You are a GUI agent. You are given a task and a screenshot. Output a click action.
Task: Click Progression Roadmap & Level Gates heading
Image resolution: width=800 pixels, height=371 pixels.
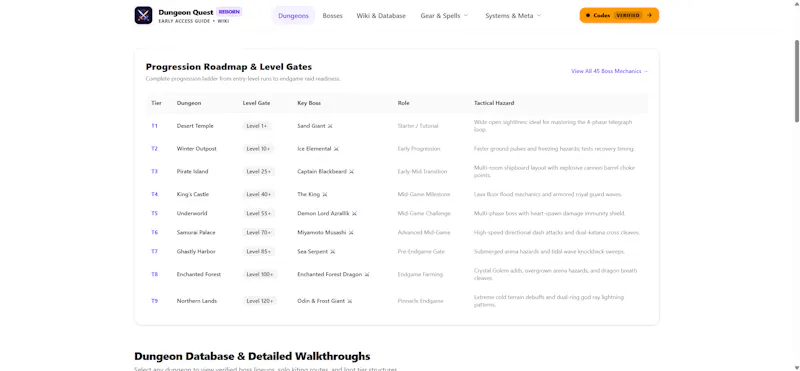coord(229,67)
